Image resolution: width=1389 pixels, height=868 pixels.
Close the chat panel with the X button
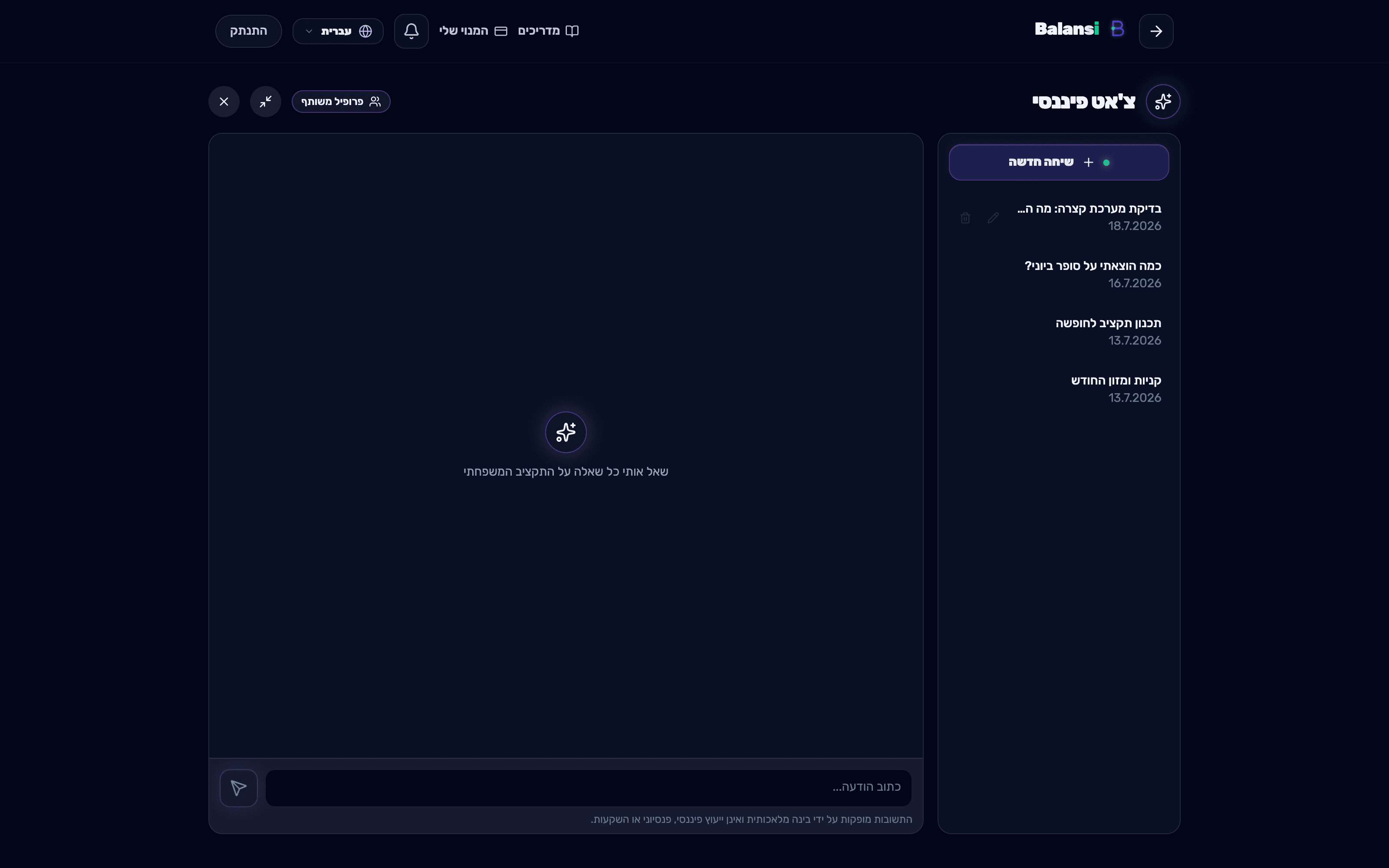(224, 102)
